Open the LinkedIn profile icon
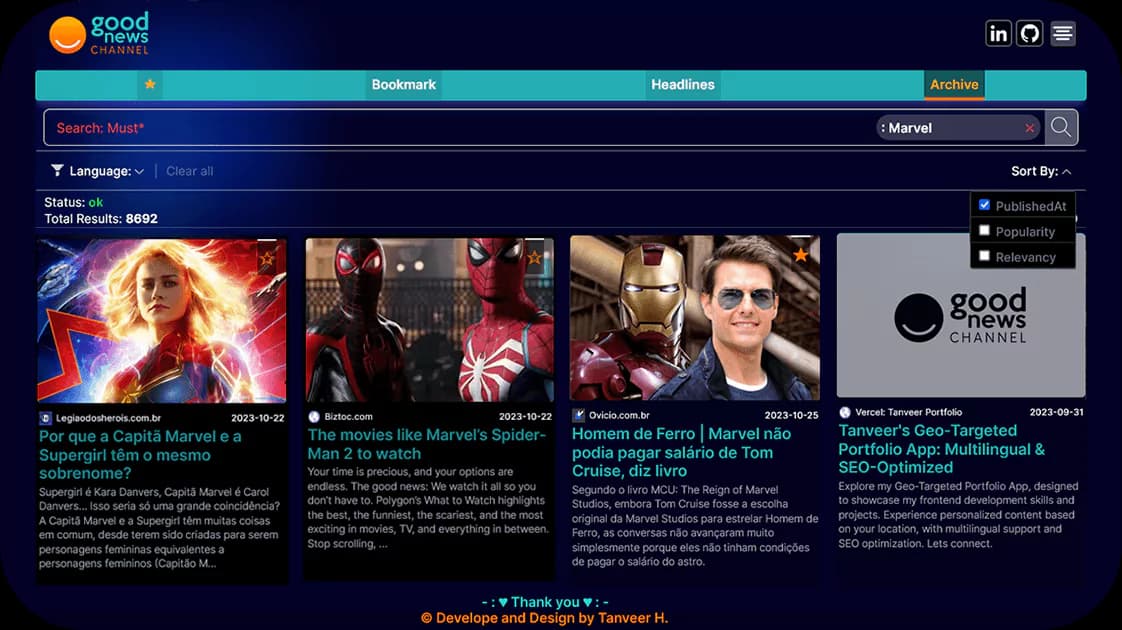The height and width of the screenshot is (630, 1122). [998, 34]
